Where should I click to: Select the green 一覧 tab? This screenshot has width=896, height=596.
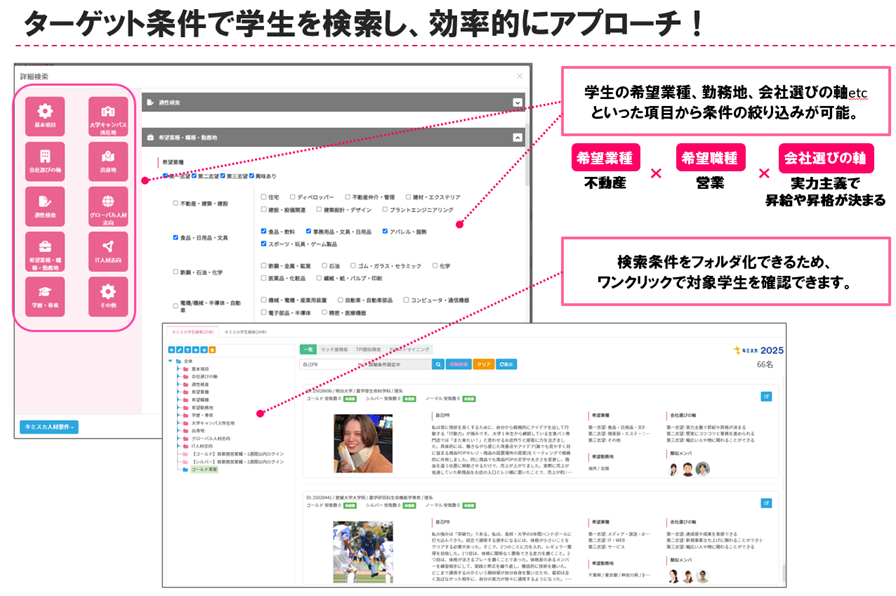[x=308, y=349]
